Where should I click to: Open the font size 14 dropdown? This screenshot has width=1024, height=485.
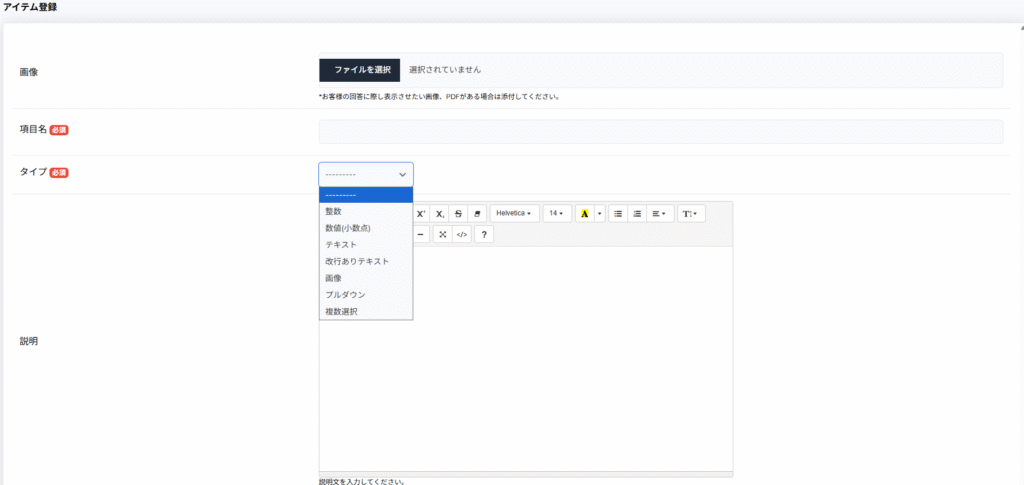pyautogui.click(x=557, y=214)
